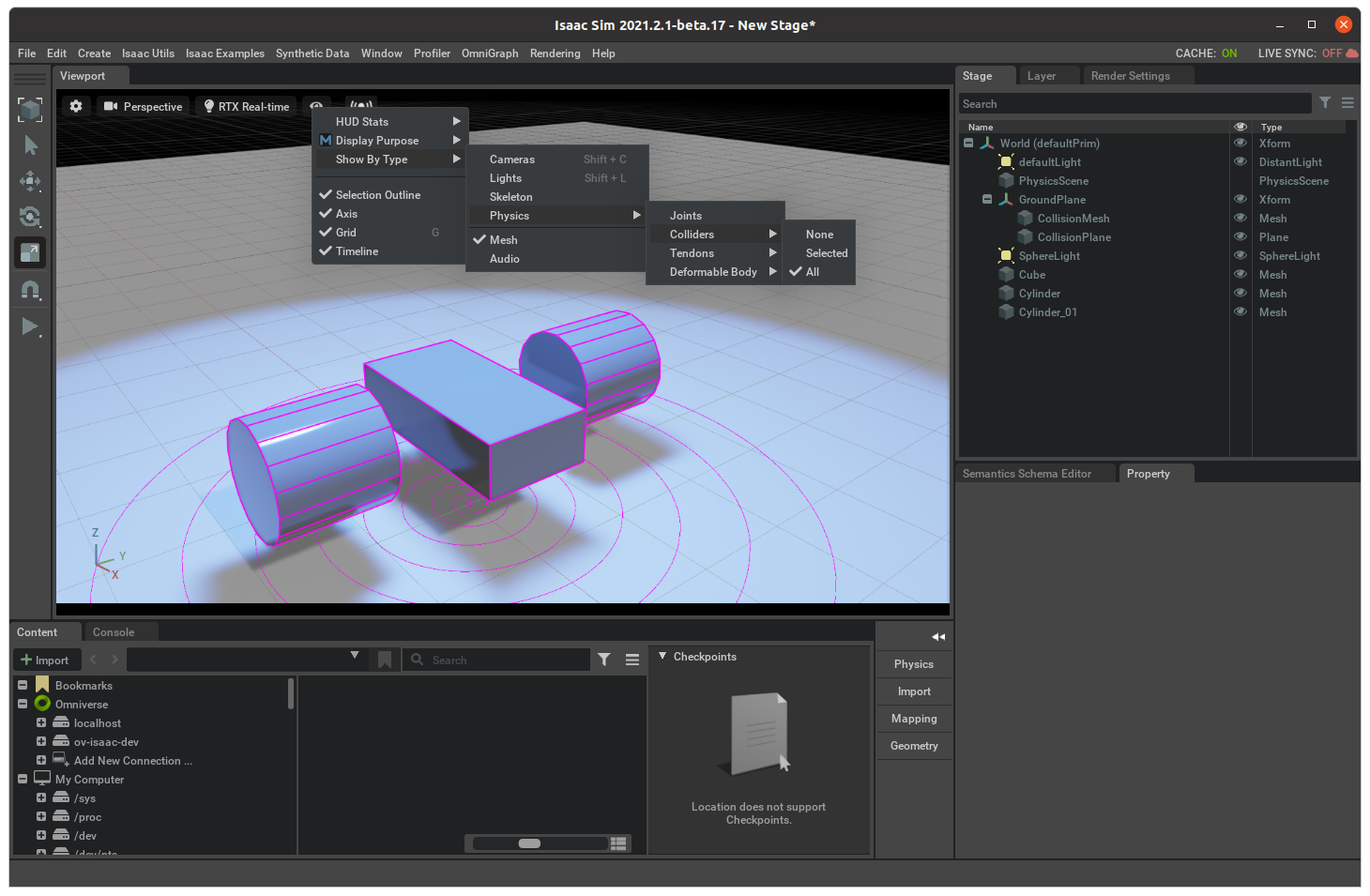Hide the GroundPlane Xform
This screenshot has width=1370, height=896.
[1241, 199]
